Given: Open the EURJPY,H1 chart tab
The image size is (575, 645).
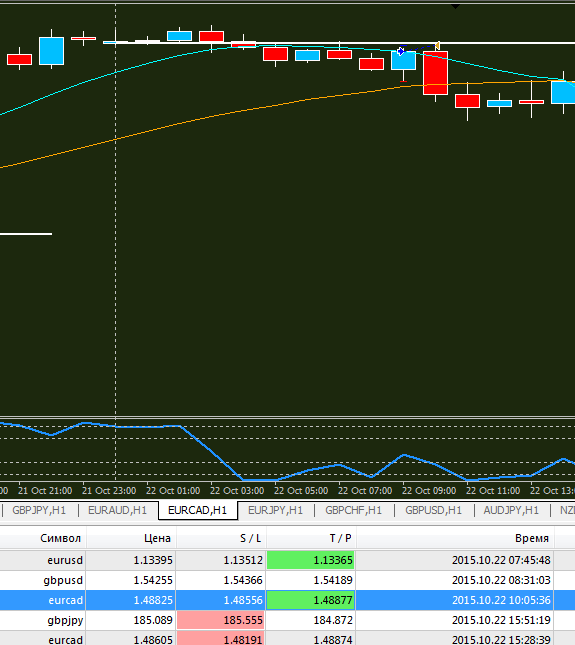Looking at the screenshot, I should (276, 510).
